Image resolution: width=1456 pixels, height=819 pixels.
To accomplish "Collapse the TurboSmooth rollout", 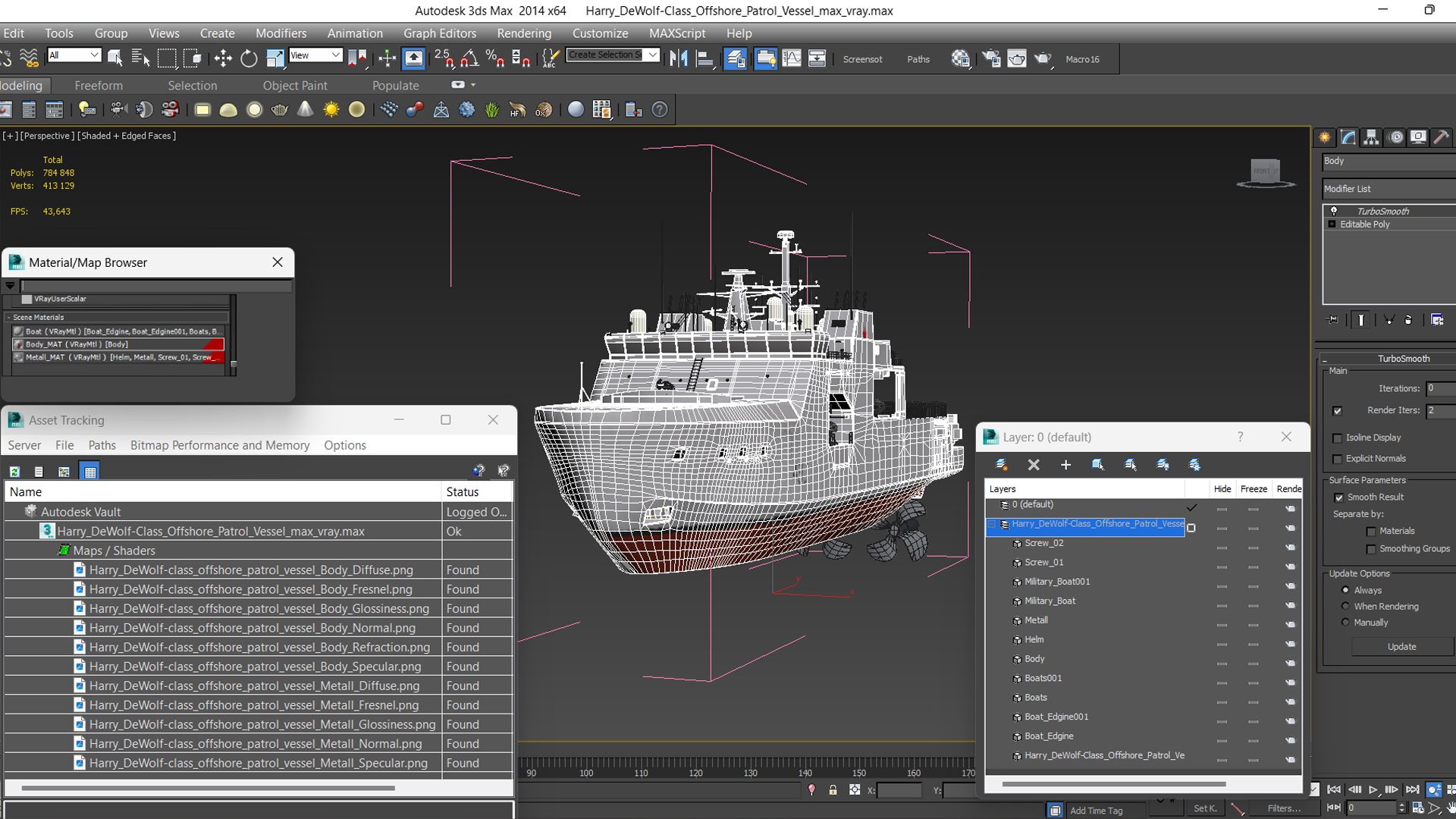I will (x=1324, y=359).
